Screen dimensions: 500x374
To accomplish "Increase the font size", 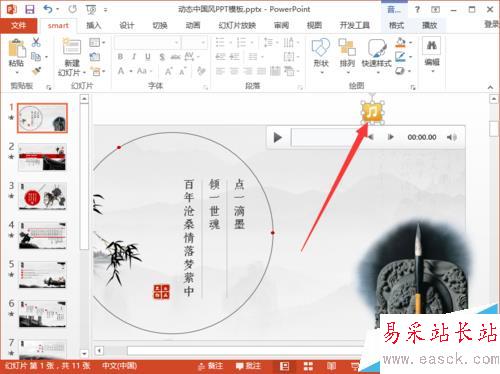I will click(x=169, y=71).
